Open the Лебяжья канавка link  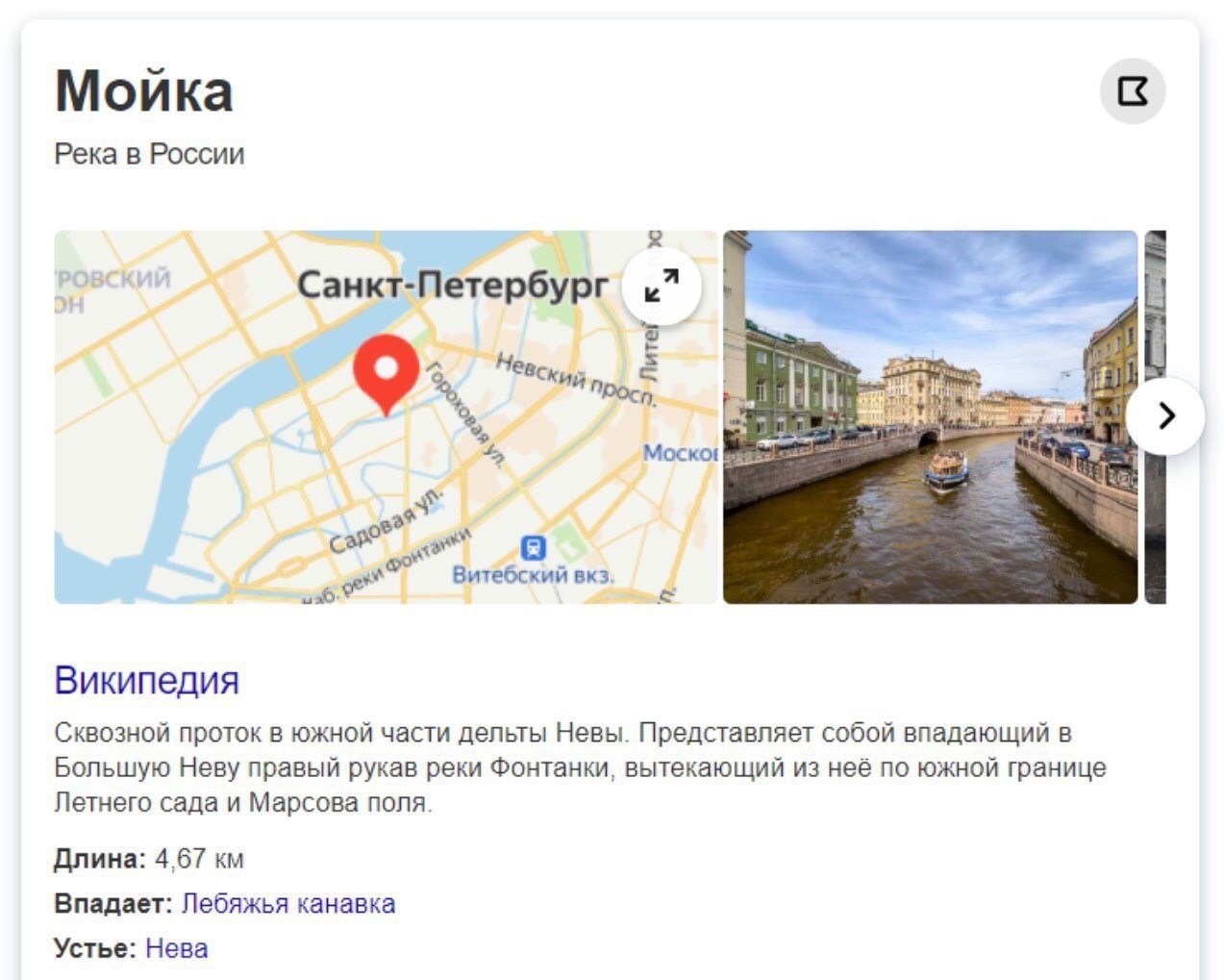pos(288,904)
